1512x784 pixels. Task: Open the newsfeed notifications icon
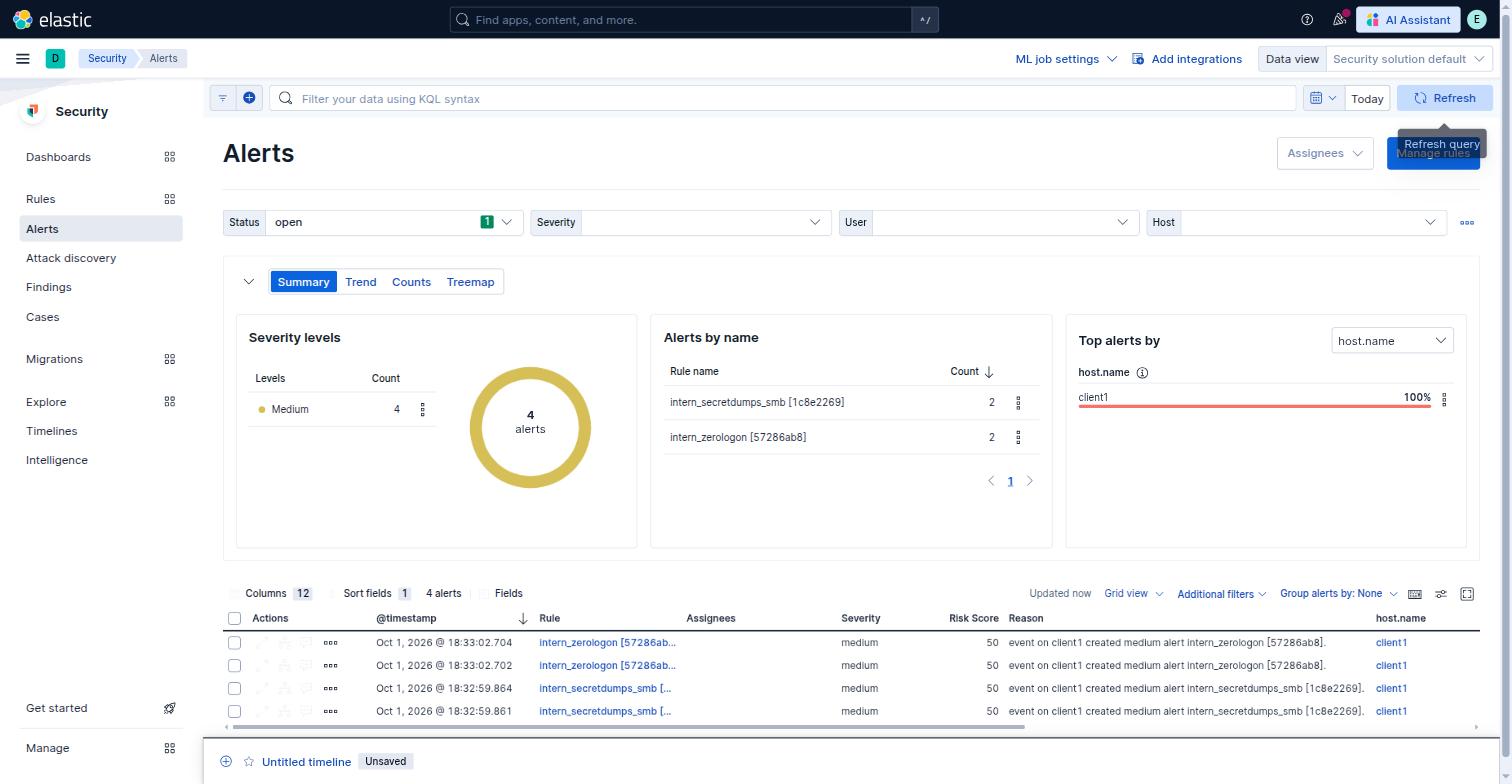(1339, 20)
